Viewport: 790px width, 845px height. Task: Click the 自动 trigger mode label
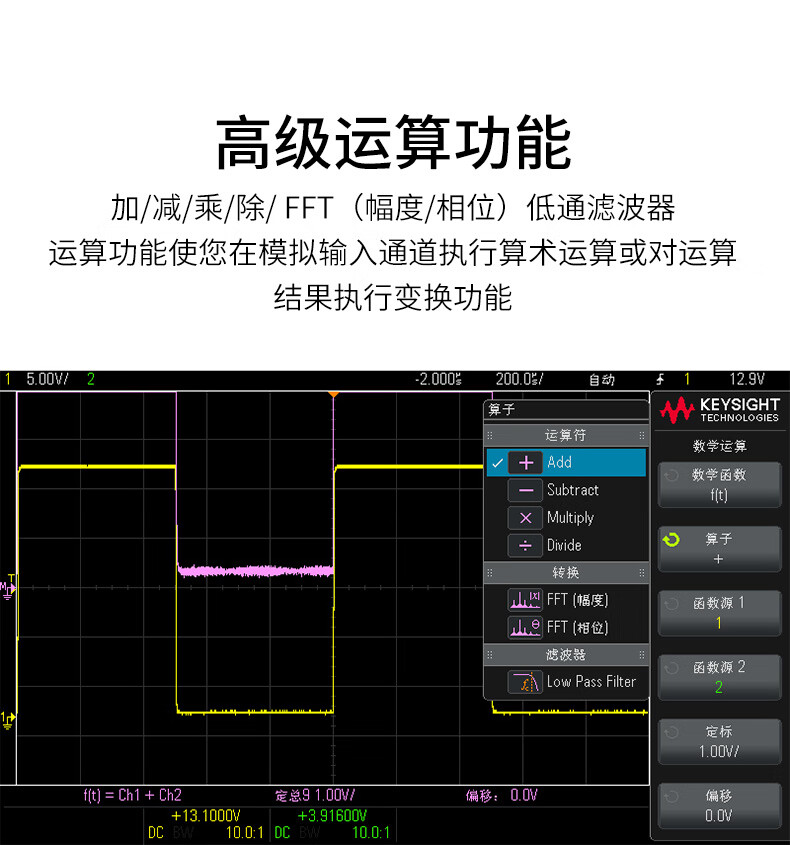tap(601, 380)
